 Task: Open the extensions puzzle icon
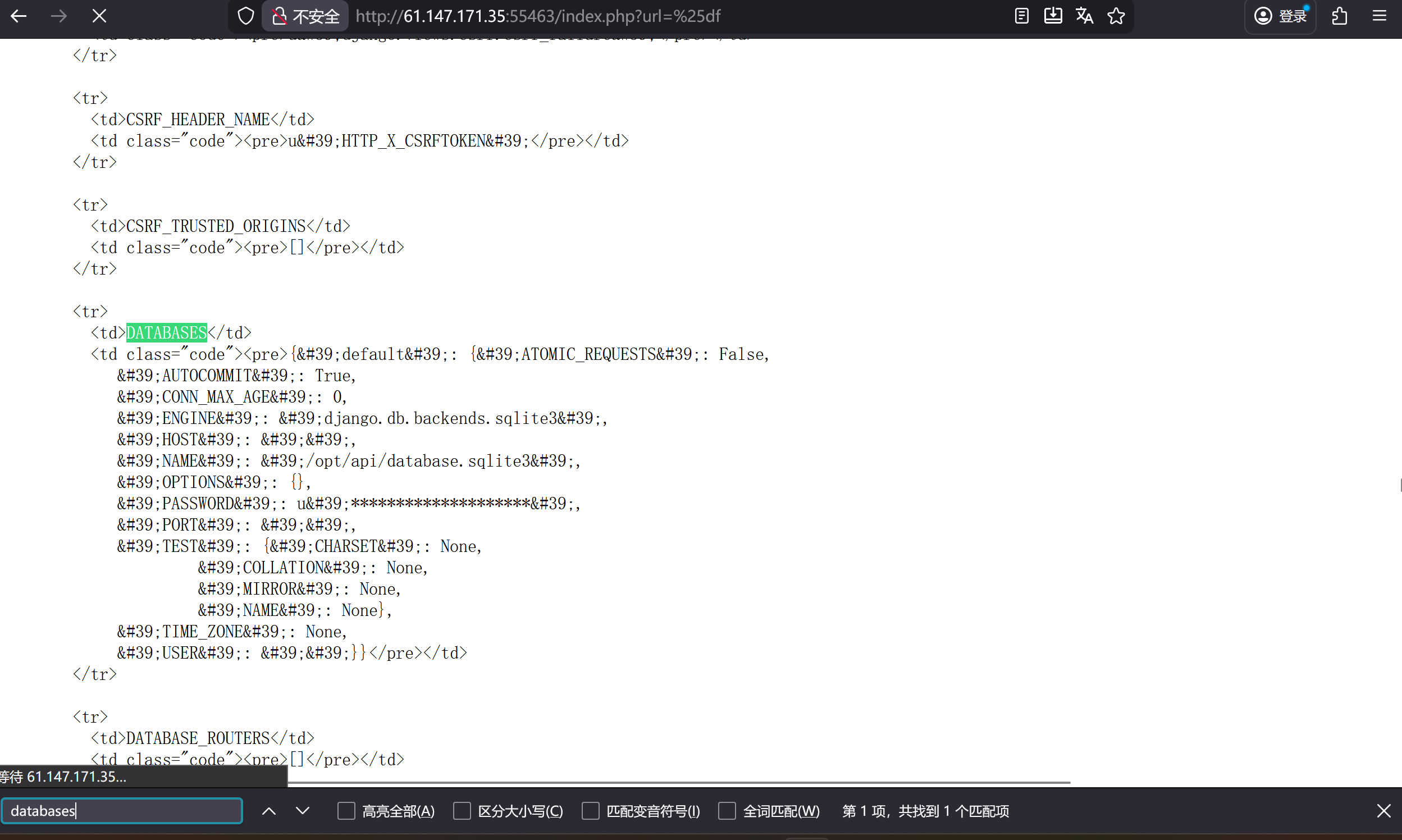(x=1340, y=16)
